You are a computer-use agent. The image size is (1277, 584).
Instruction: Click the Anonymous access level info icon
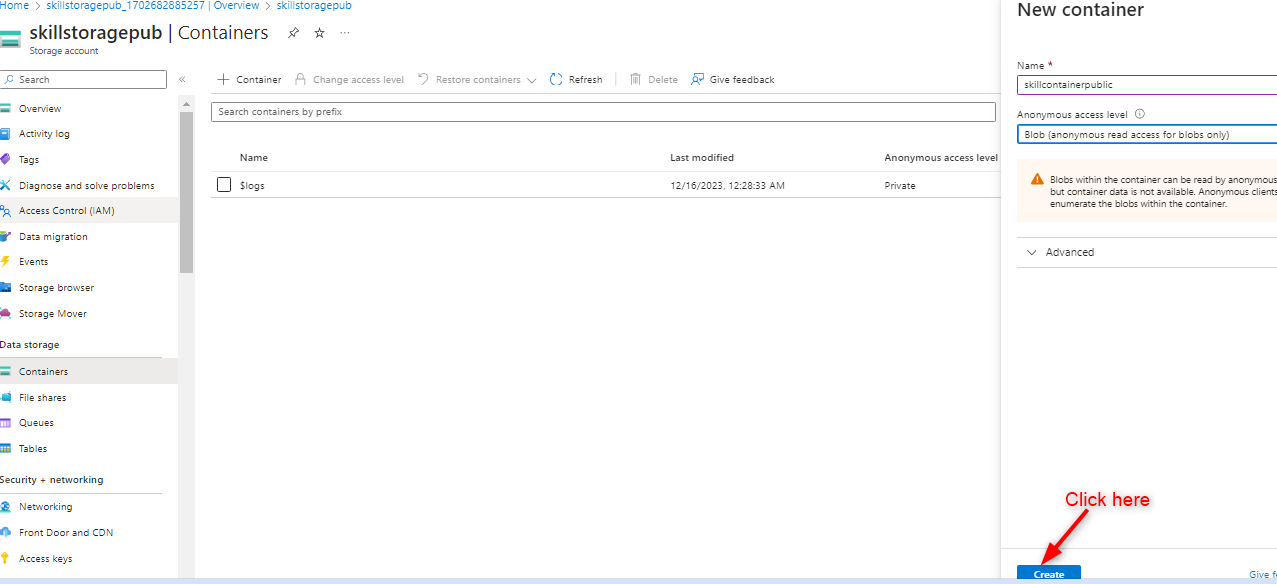(1140, 115)
